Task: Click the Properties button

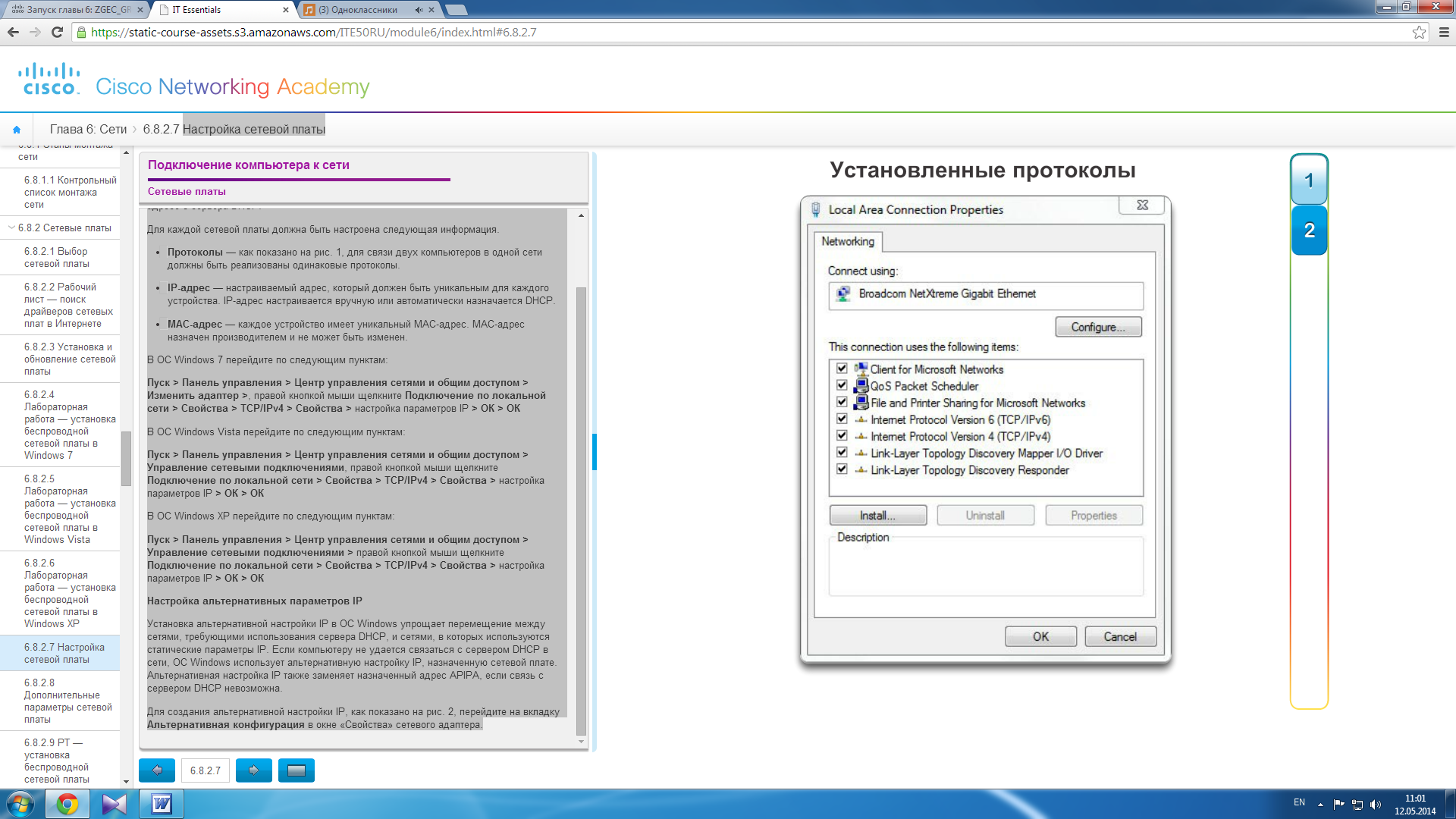Action: (1094, 516)
